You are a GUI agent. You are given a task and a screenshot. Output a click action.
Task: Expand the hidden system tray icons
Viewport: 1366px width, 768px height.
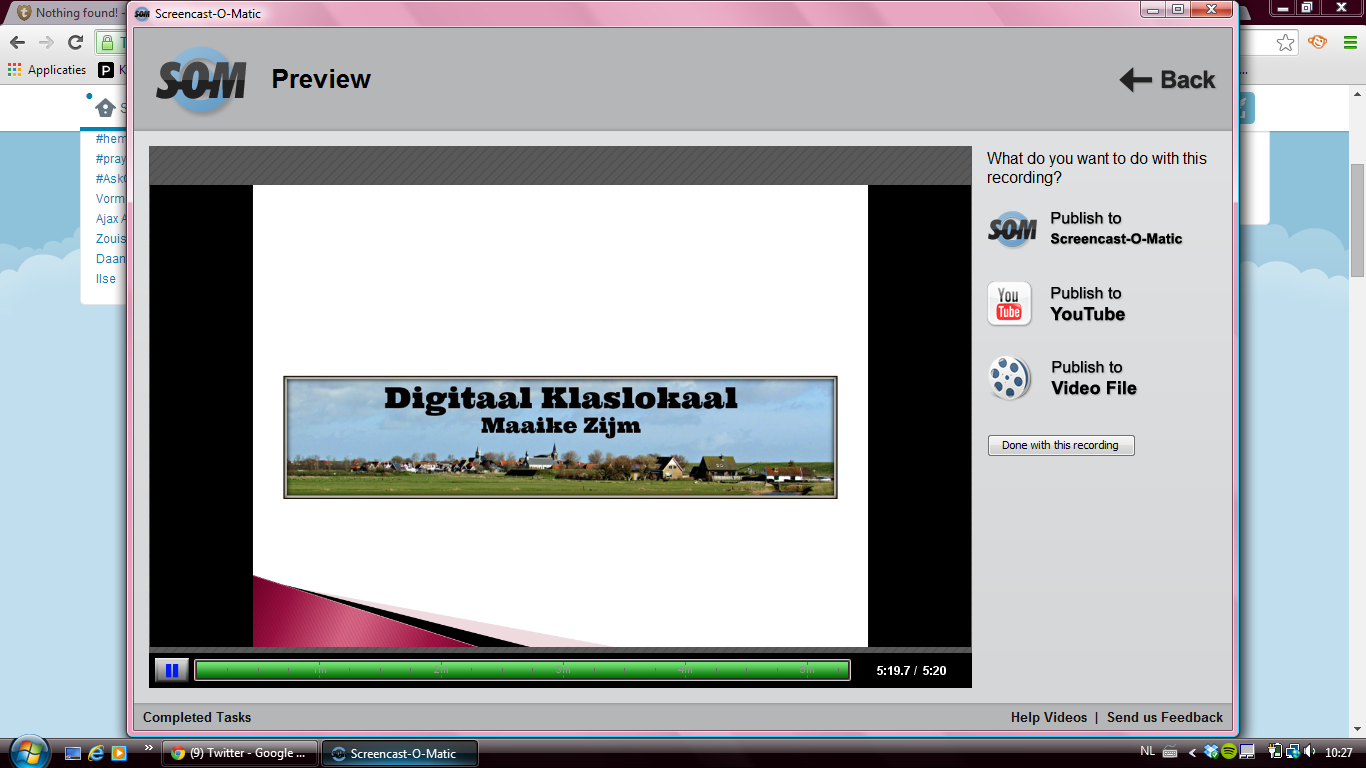1192,752
